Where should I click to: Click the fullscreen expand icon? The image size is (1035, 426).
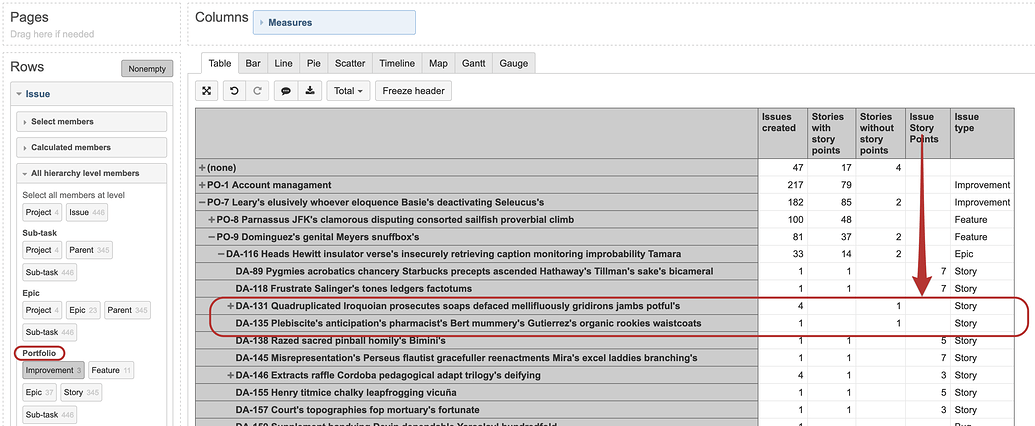click(207, 91)
